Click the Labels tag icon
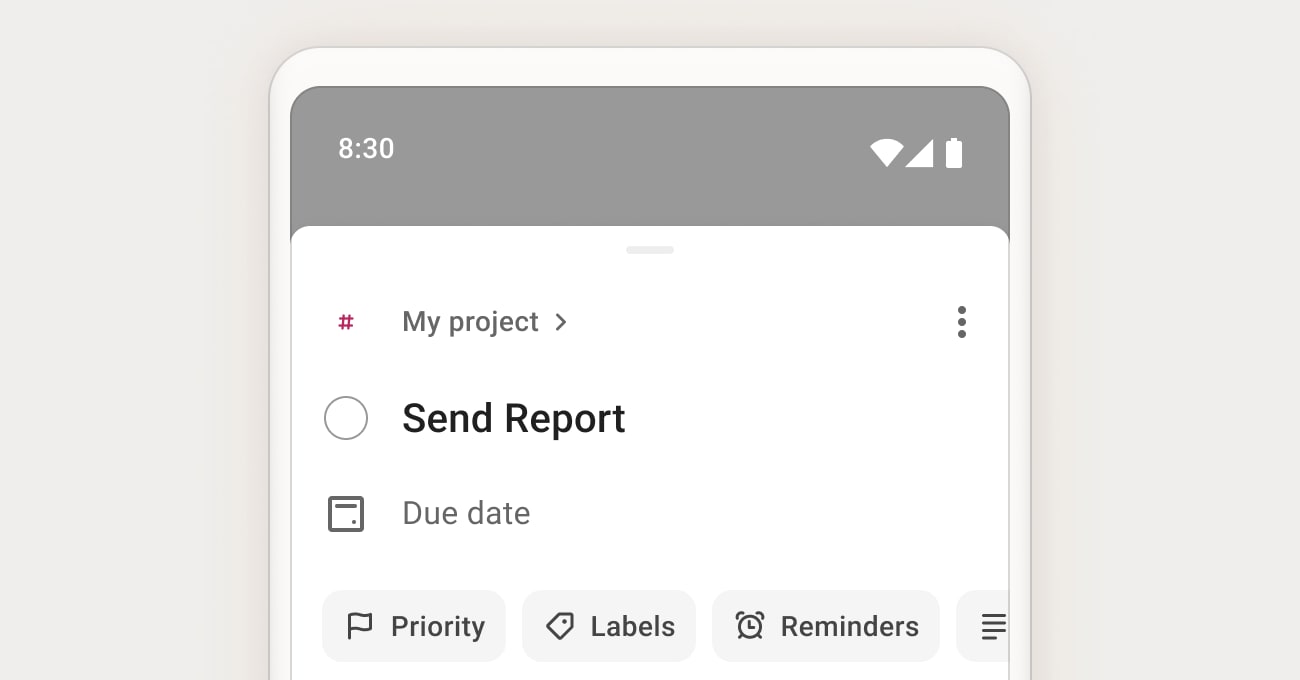1300x680 pixels. [x=560, y=626]
